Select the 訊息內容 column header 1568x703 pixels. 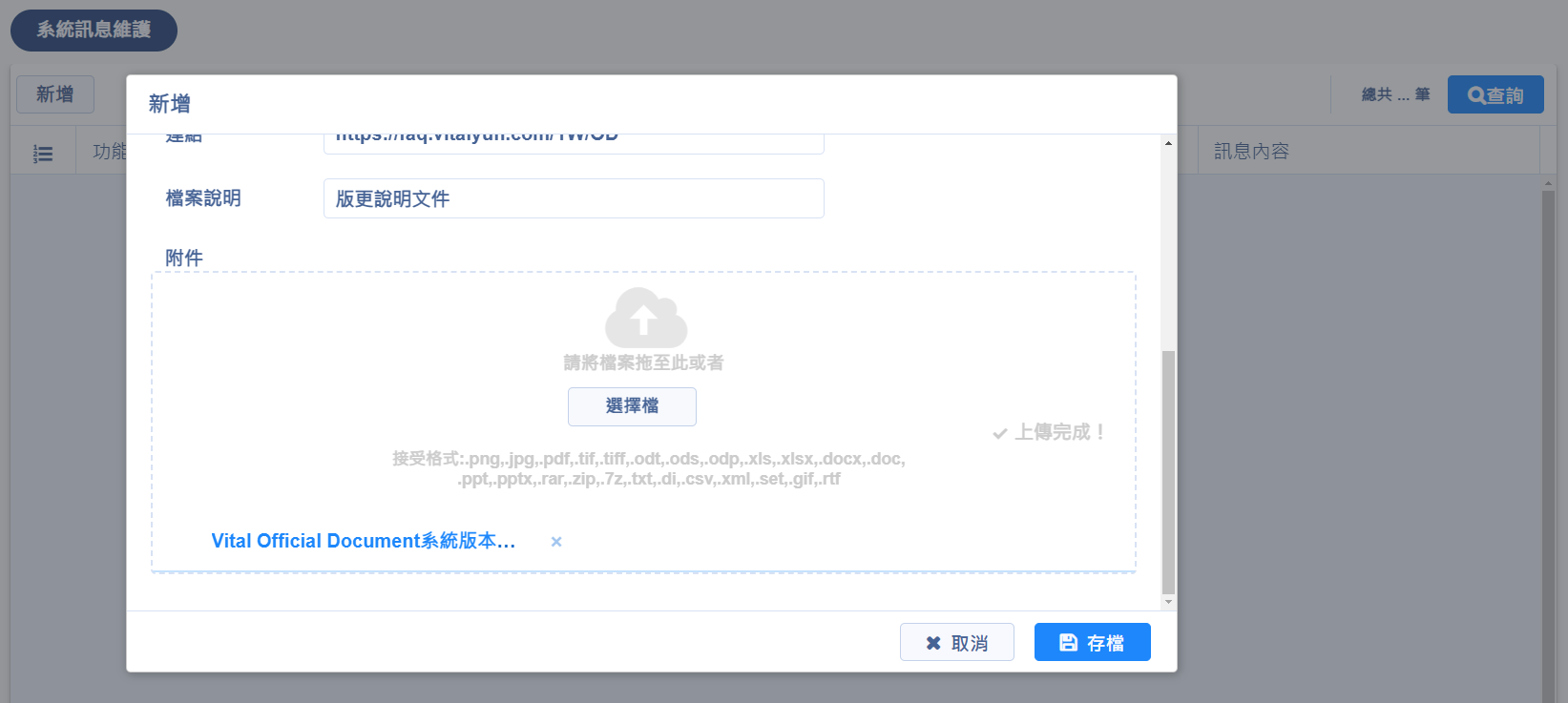pos(1251,152)
